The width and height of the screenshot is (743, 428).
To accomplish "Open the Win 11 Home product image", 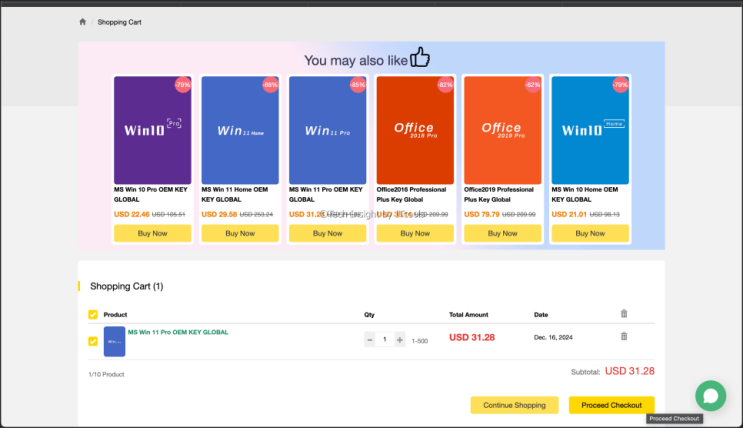I will (x=240, y=130).
